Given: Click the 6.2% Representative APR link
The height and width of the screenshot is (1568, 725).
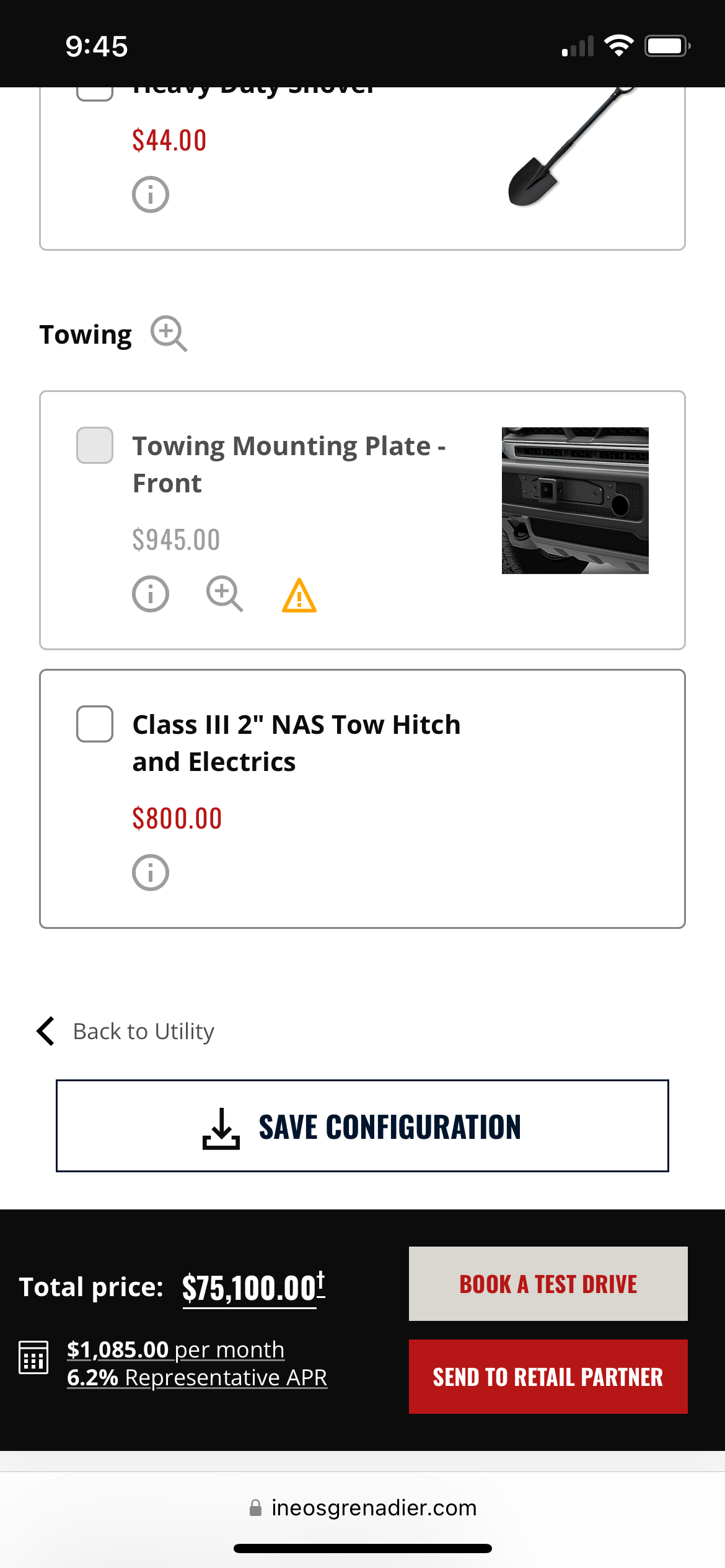Looking at the screenshot, I should (x=197, y=1378).
